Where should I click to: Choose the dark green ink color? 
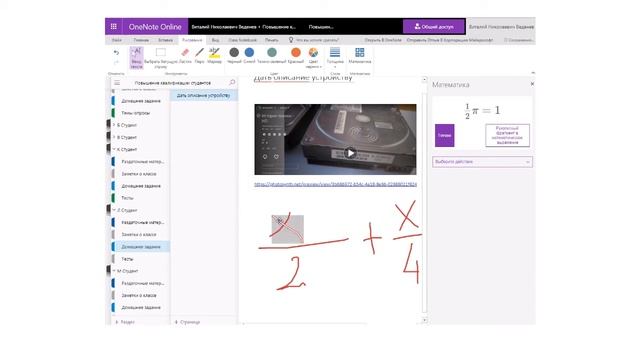tap(272, 56)
